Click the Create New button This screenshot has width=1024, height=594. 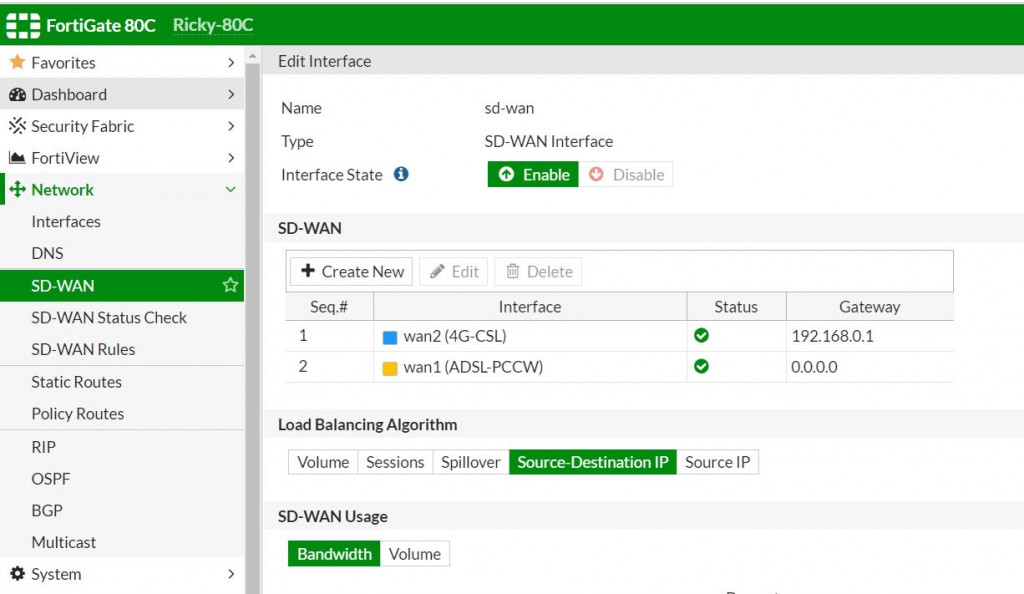point(351,271)
